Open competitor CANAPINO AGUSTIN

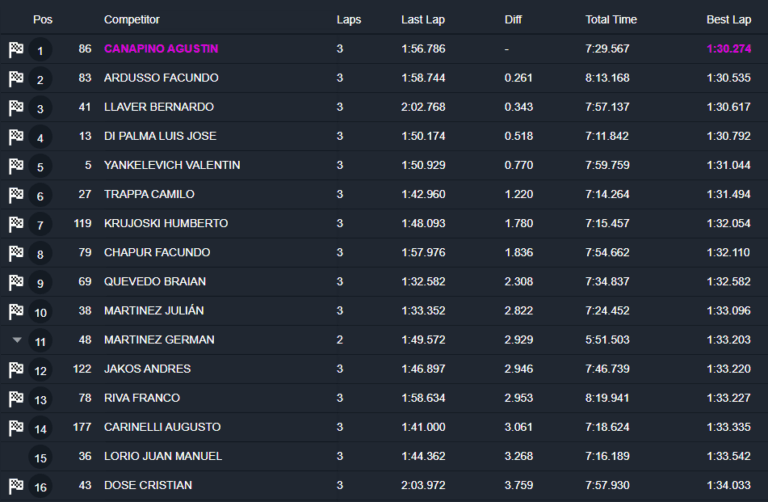point(161,49)
